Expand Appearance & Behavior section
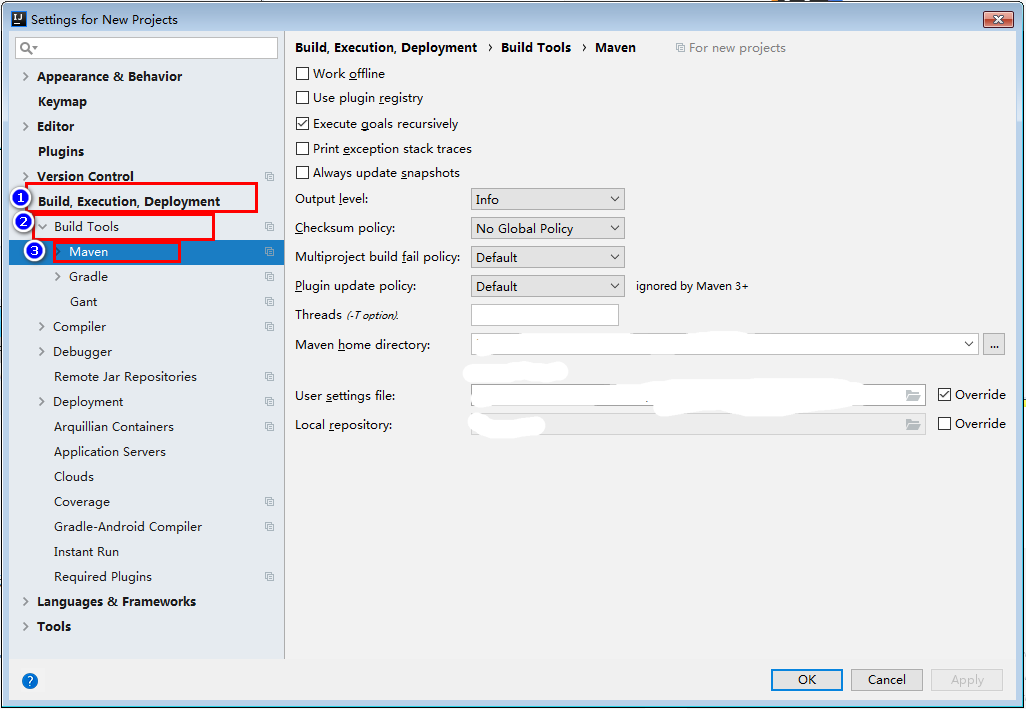 [x=26, y=77]
